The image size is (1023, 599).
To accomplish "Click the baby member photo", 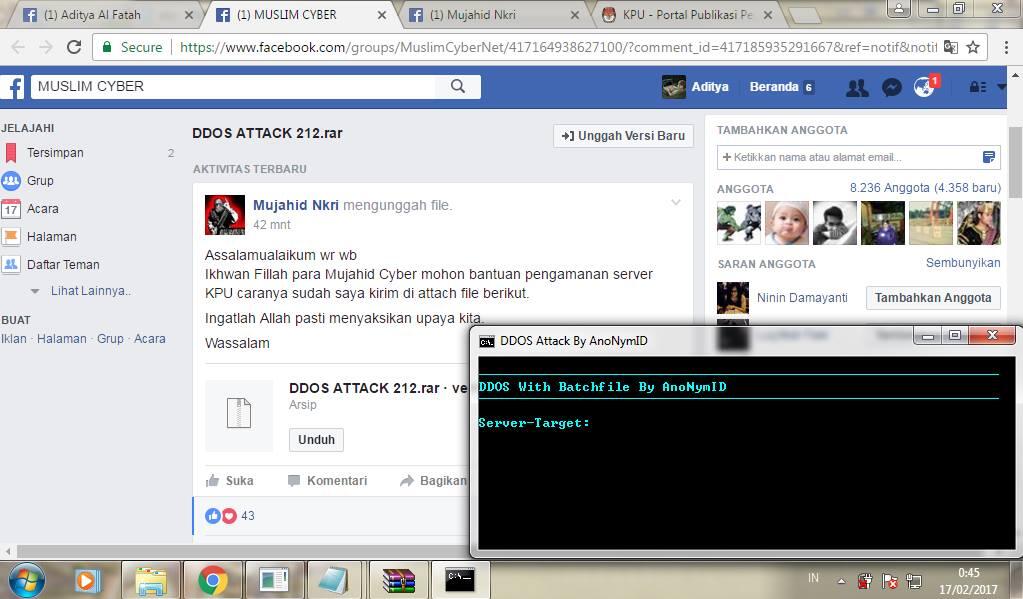I will coord(787,223).
